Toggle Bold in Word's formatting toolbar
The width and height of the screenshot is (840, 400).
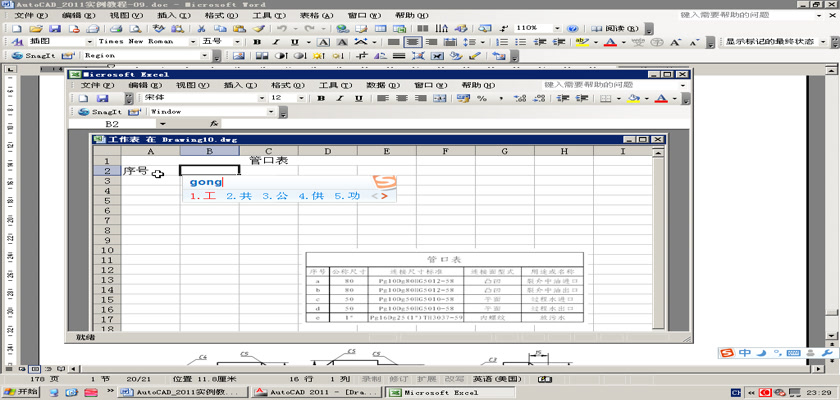[x=257, y=42]
